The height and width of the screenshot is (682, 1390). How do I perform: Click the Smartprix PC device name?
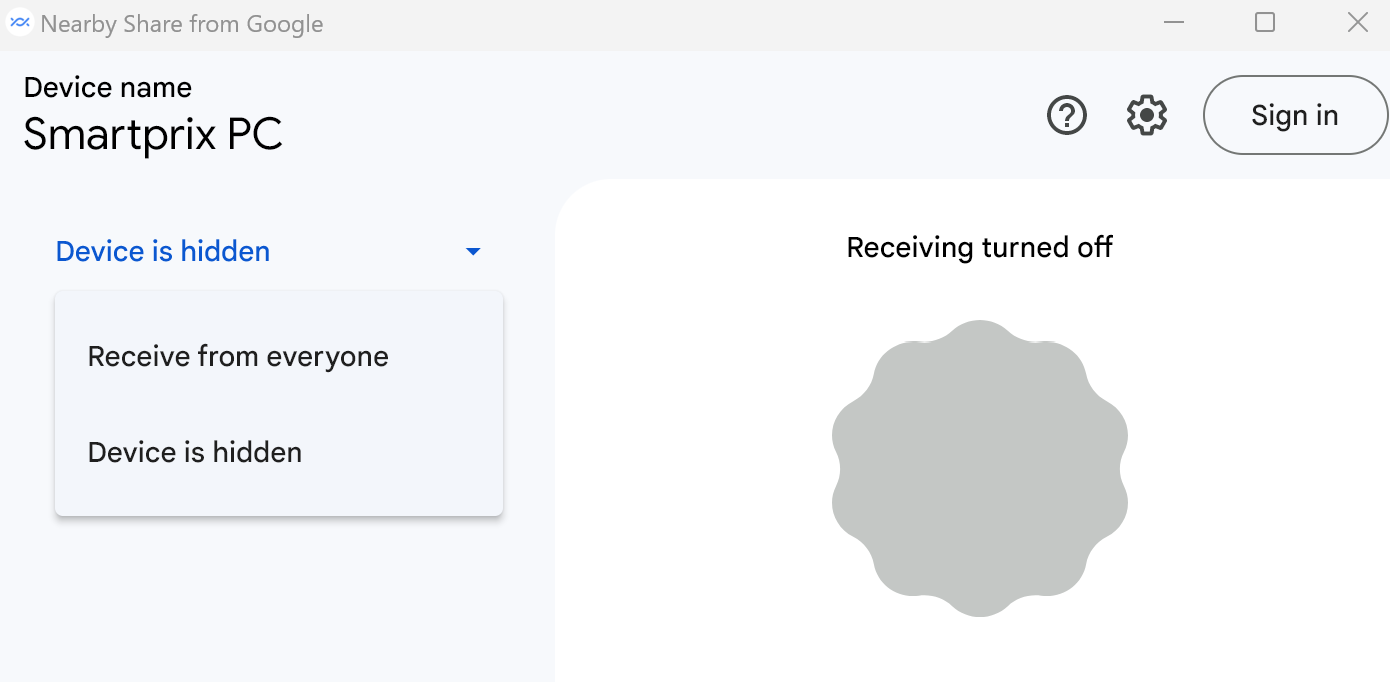pos(153,134)
